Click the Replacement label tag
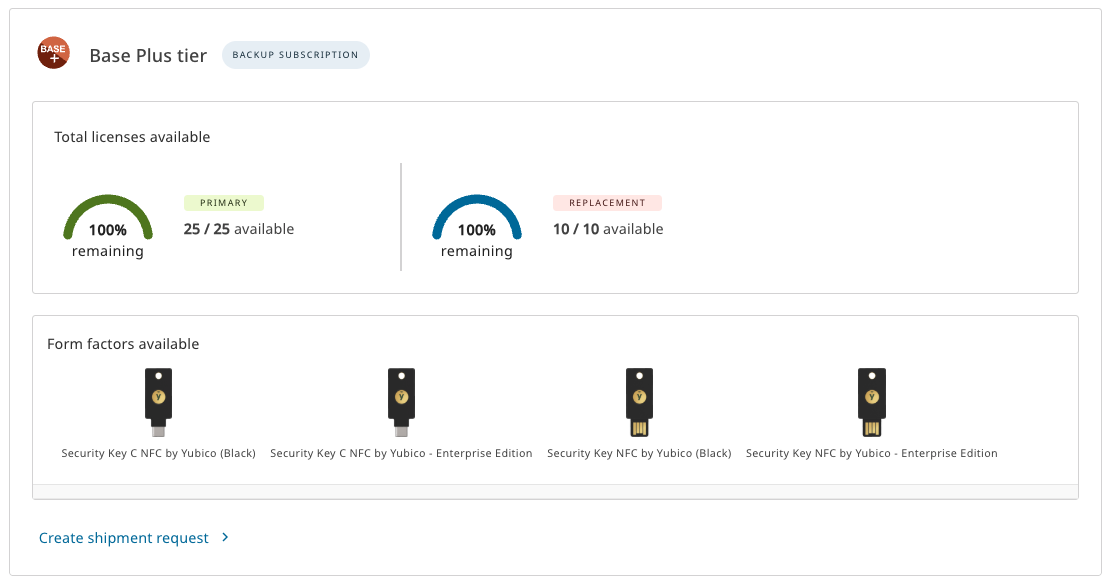This screenshot has width=1109, height=582. (608, 203)
